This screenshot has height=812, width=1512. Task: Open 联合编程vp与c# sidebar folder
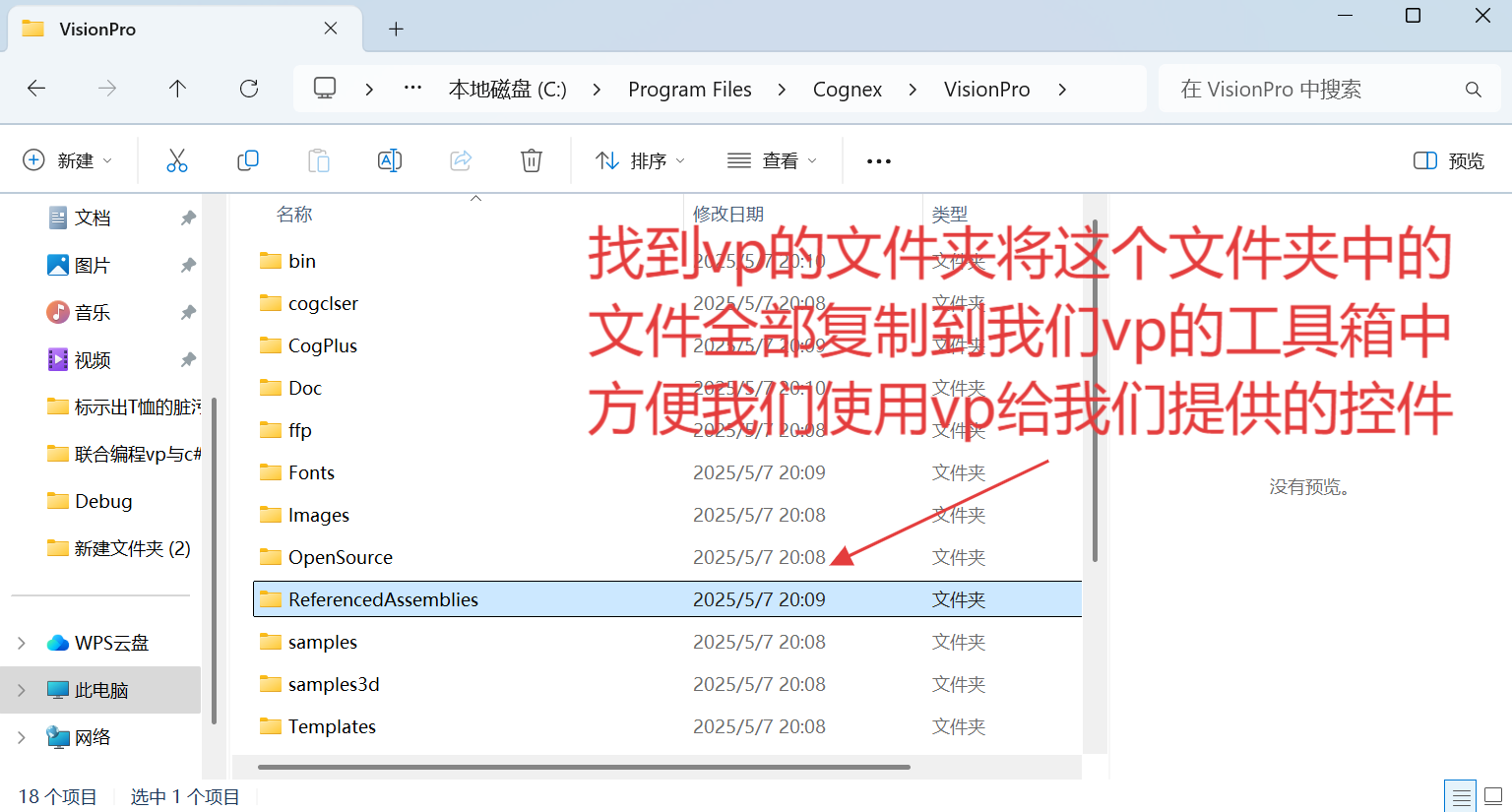point(123,454)
